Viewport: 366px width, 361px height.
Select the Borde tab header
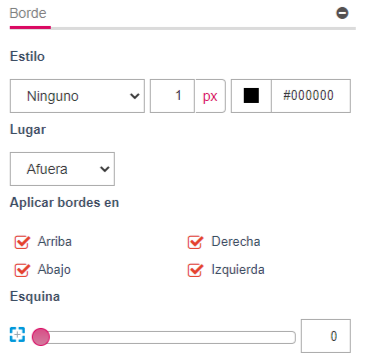pos(28,14)
